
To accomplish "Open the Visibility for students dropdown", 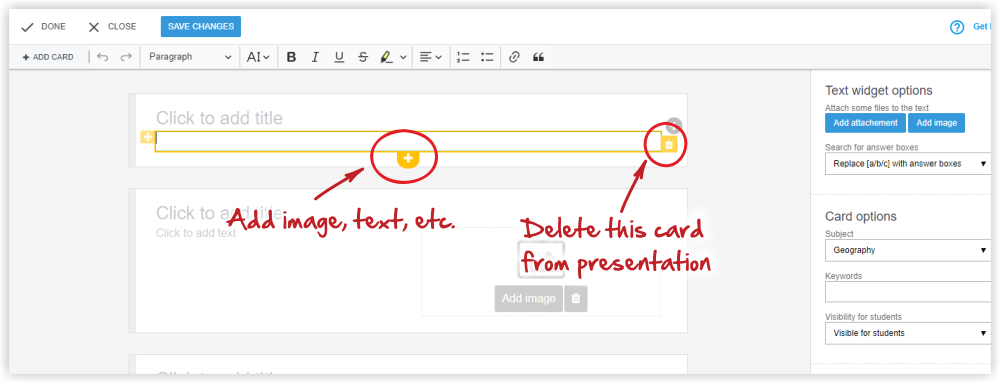I will pos(909,333).
